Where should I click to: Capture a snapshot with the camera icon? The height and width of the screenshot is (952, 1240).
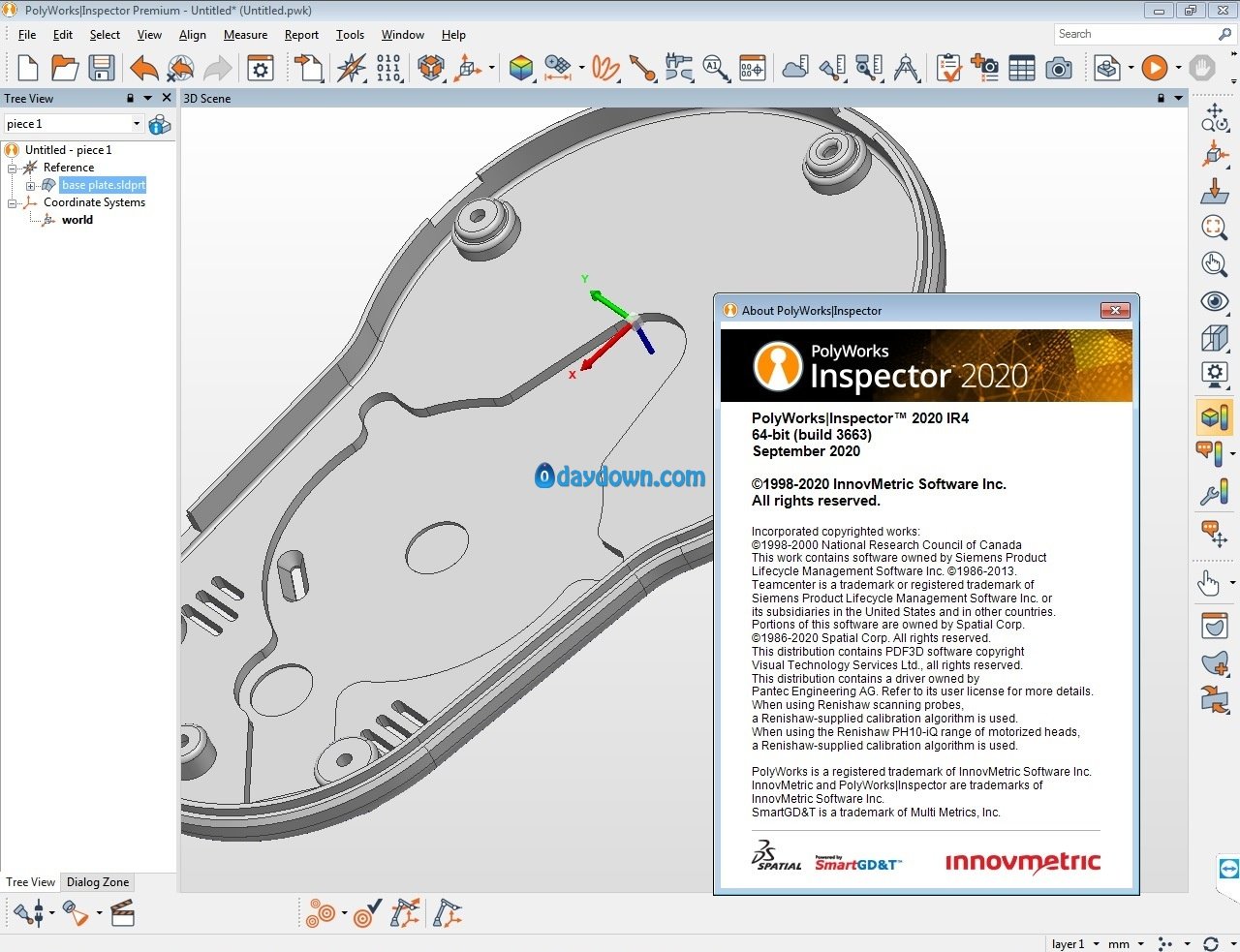coord(1059,68)
